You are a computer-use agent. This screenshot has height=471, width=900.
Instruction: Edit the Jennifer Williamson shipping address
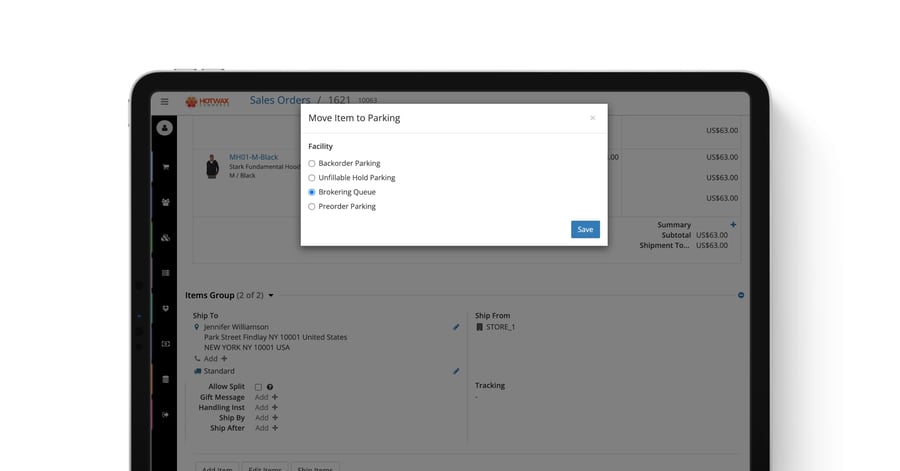point(456,327)
